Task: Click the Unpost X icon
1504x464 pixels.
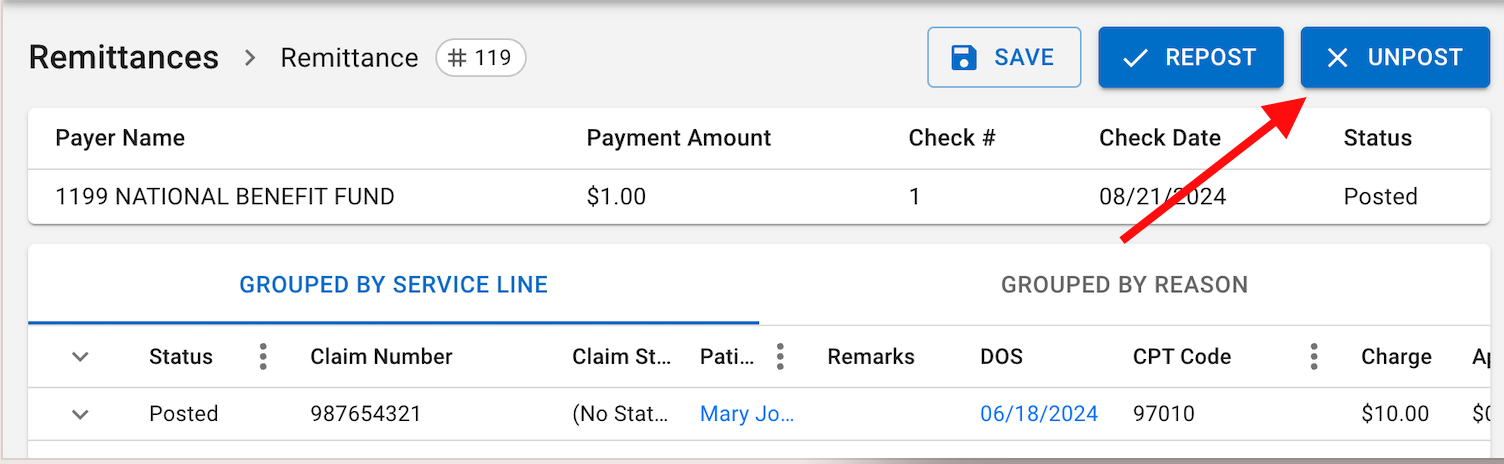Action: 1337,58
